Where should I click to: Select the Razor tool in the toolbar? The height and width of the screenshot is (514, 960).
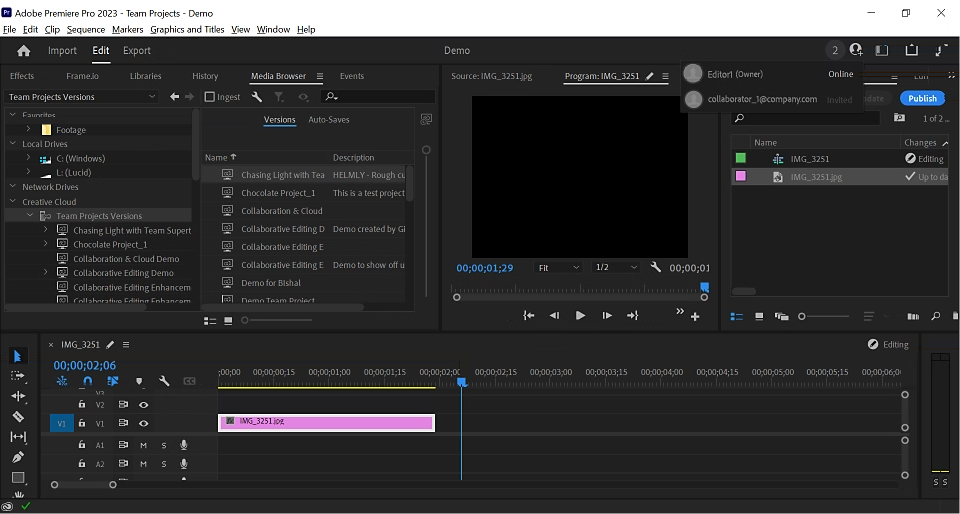(18, 416)
